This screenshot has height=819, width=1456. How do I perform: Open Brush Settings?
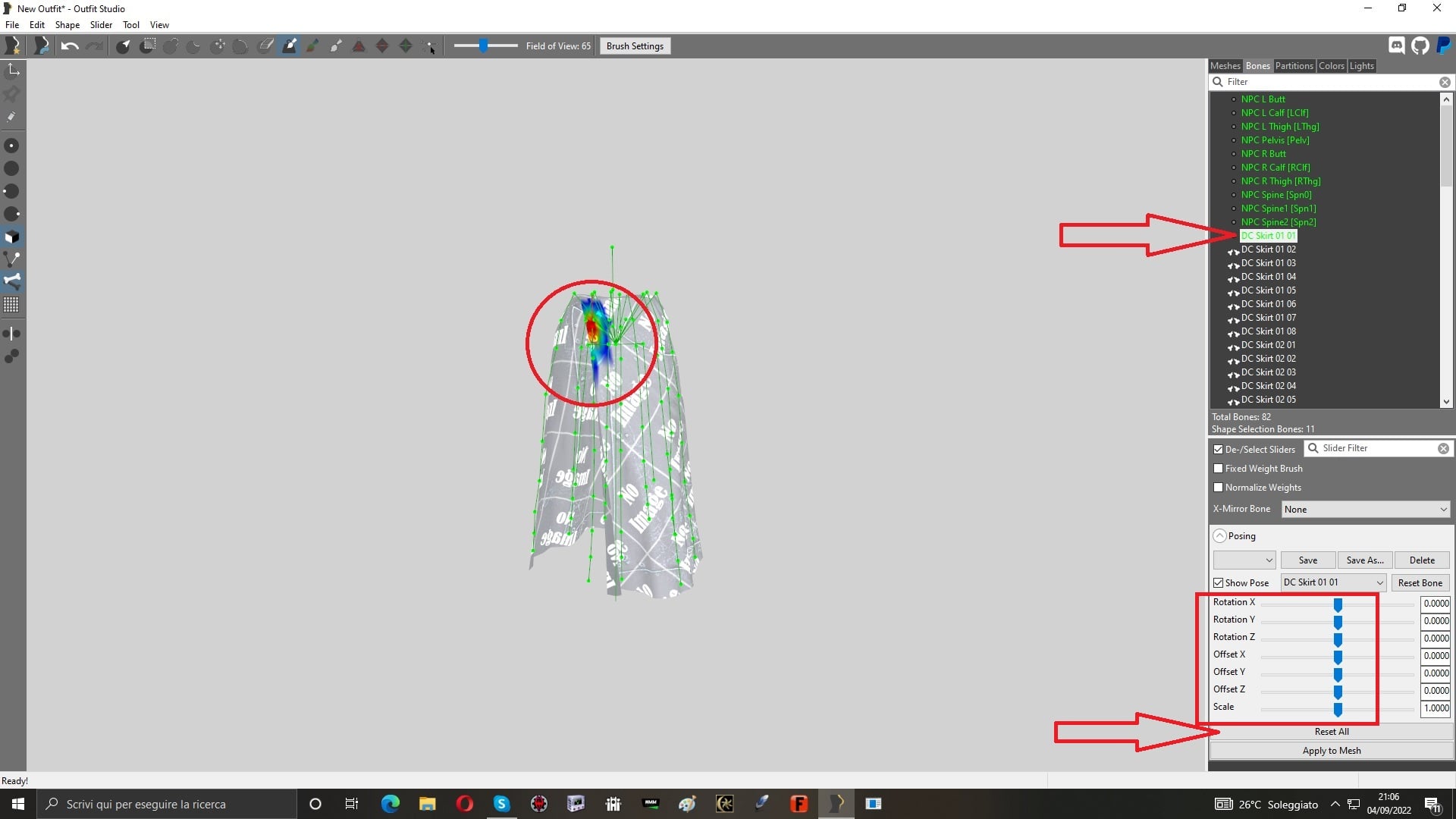(x=635, y=46)
